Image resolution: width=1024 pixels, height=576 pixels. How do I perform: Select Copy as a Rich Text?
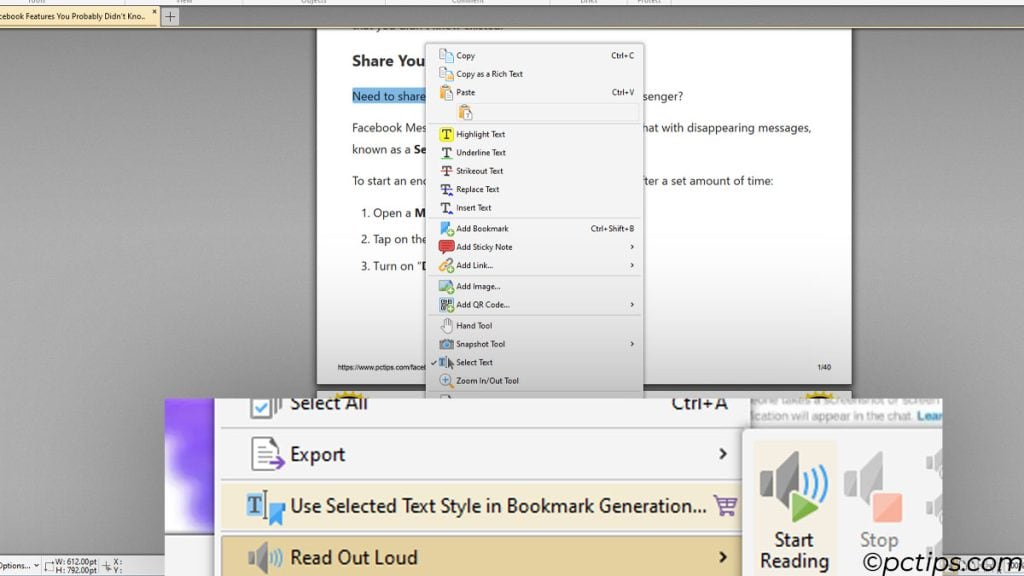492,73
